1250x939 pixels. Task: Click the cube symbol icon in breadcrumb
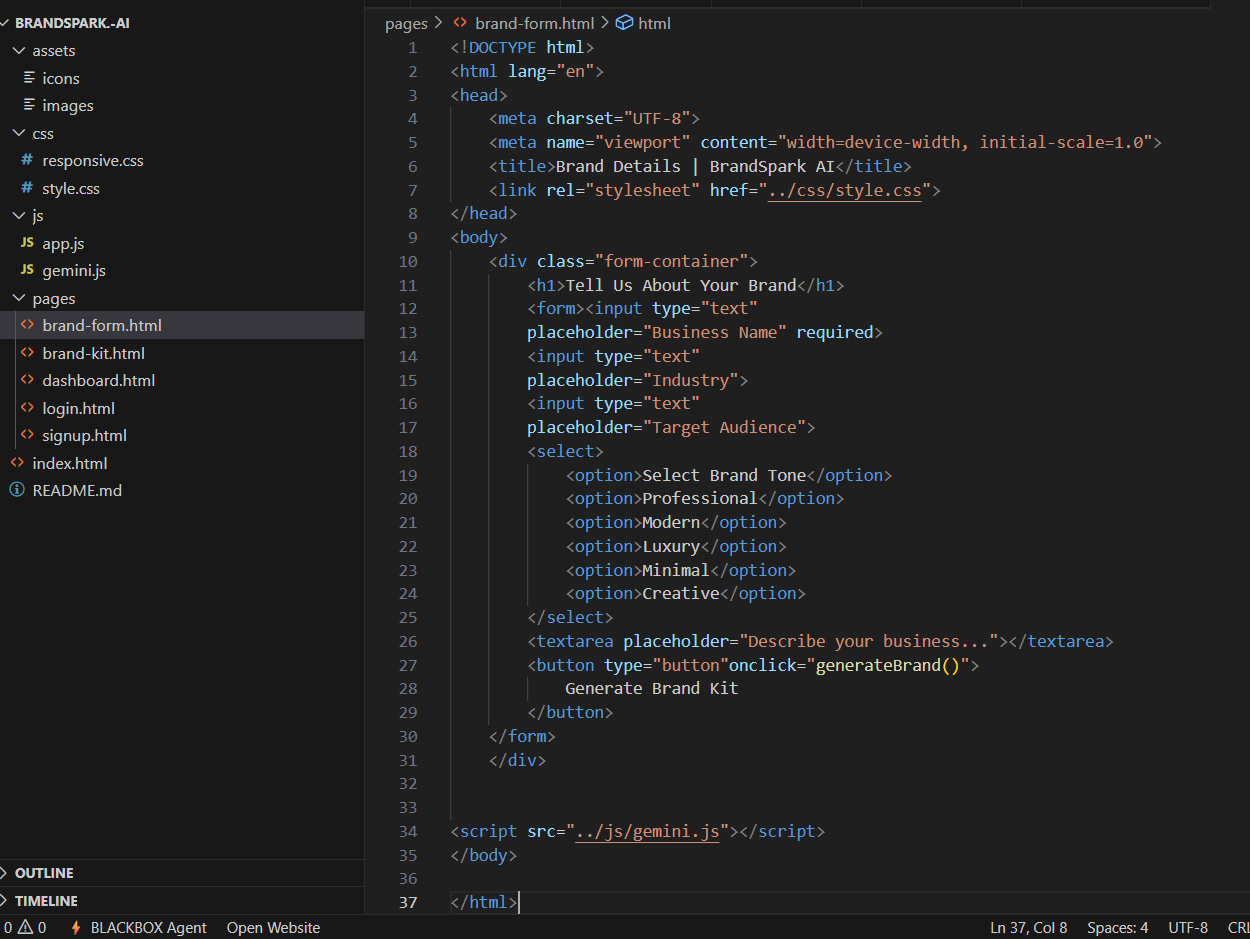click(624, 22)
